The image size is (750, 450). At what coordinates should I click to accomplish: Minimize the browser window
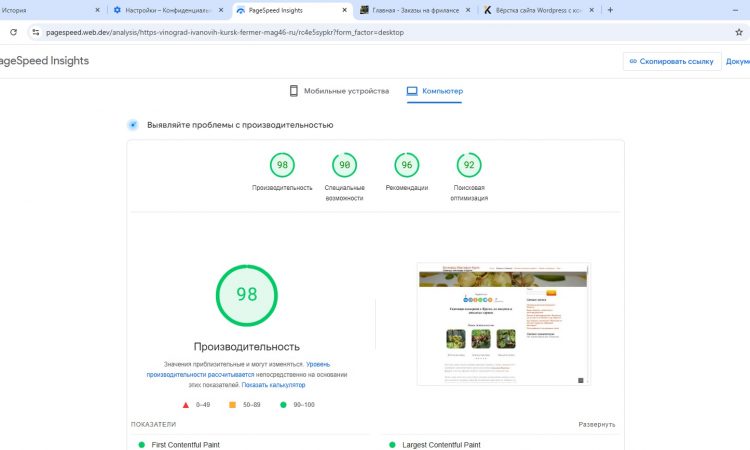(735, 10)
